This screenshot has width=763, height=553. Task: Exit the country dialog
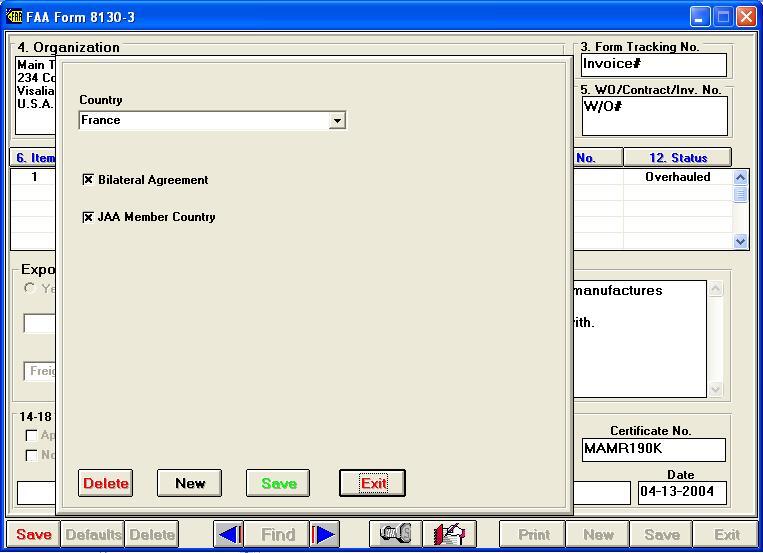[373, 483]
